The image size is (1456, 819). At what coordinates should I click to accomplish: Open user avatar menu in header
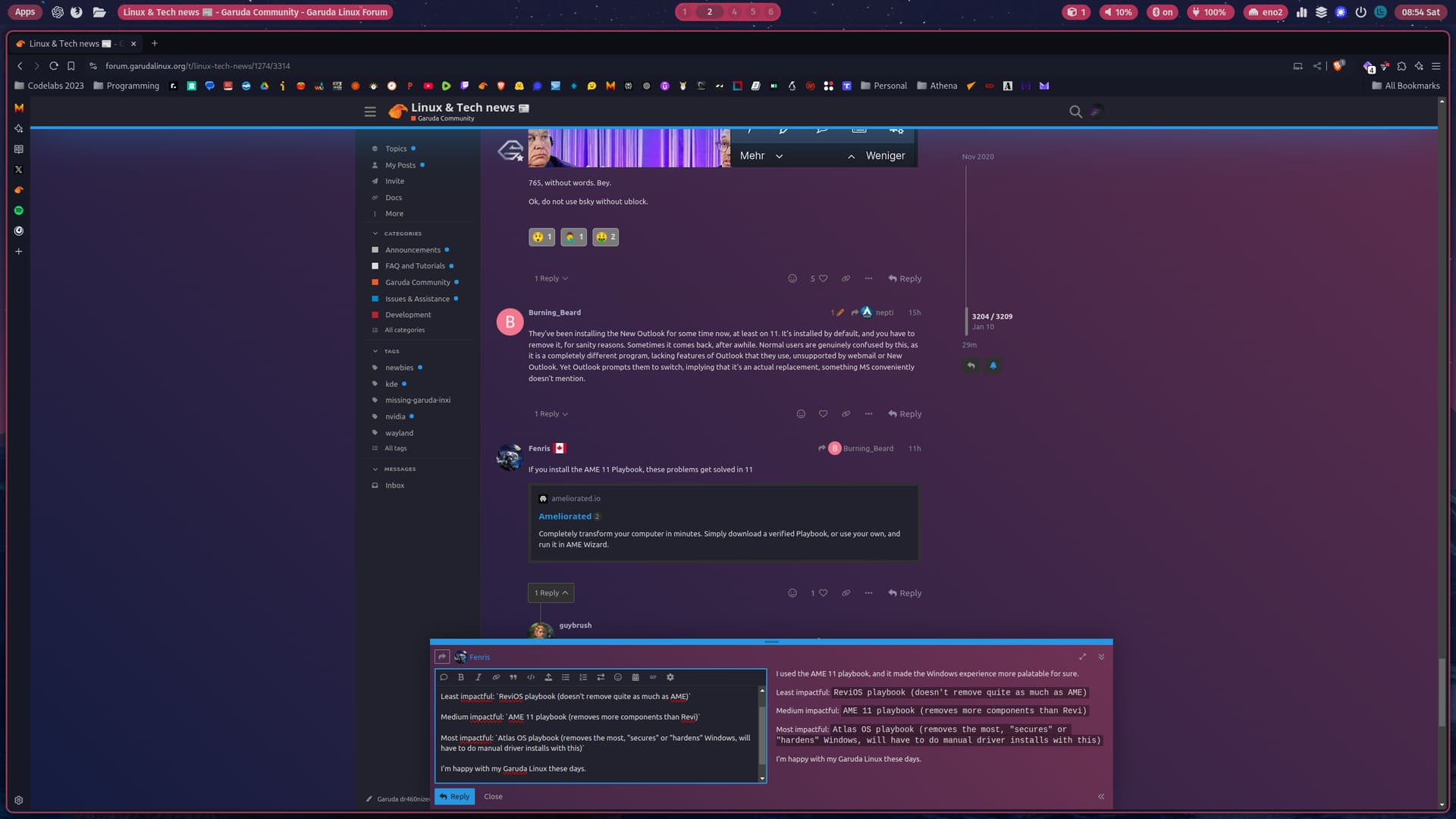(1097, 111)
